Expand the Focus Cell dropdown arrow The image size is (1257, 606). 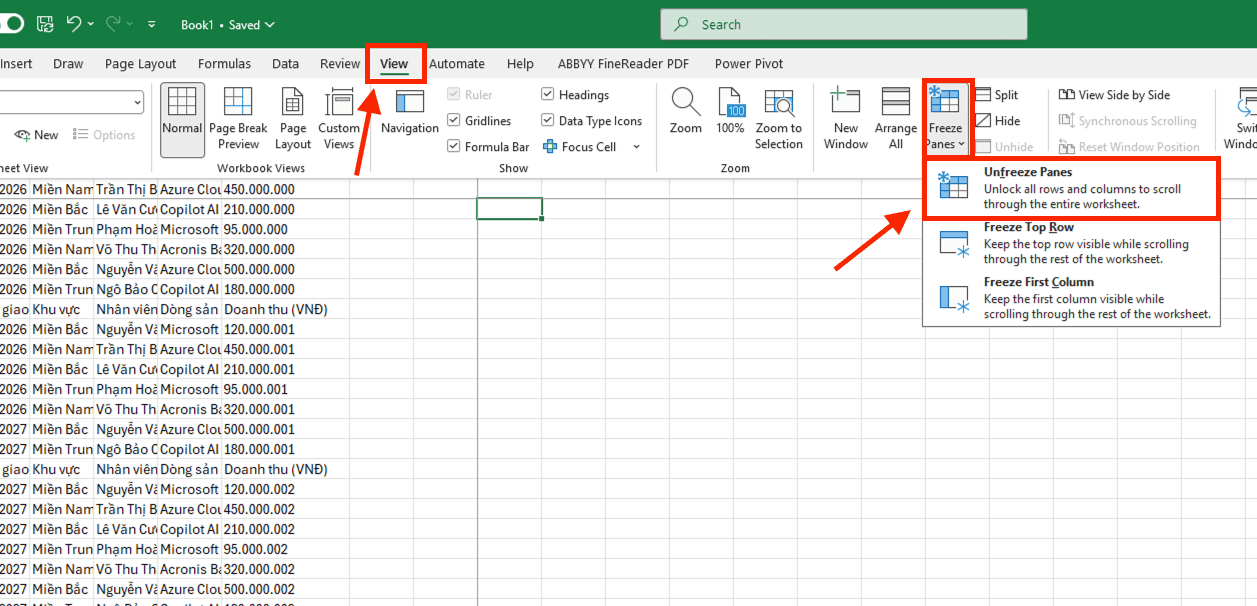click(x=637, y=147)
